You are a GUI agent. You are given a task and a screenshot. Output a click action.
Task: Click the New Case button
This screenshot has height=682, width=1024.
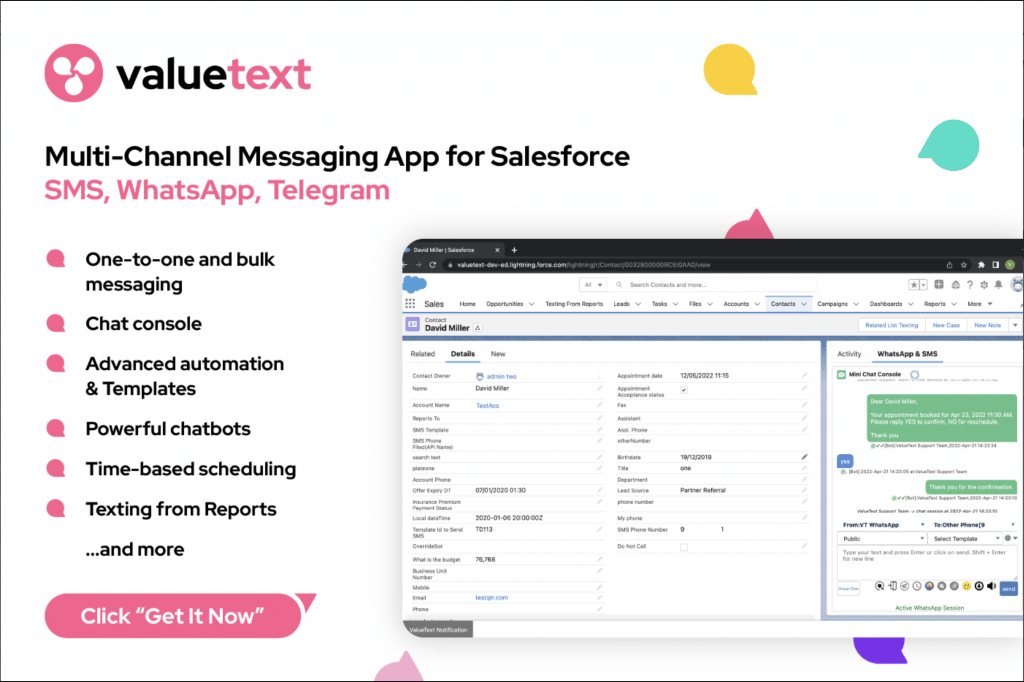946,325
